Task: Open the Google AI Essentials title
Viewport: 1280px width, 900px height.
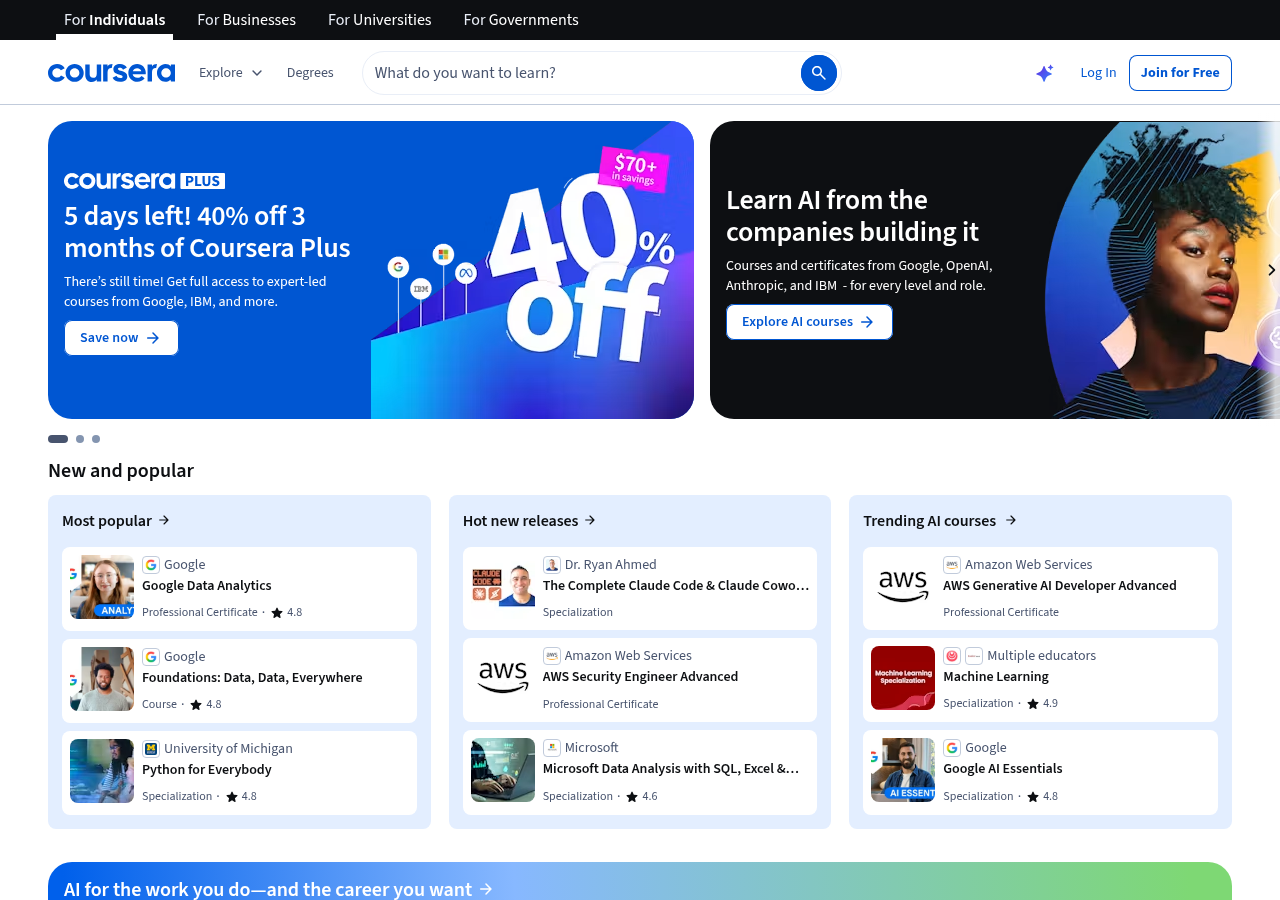Action: click(x=1003, y=769)
